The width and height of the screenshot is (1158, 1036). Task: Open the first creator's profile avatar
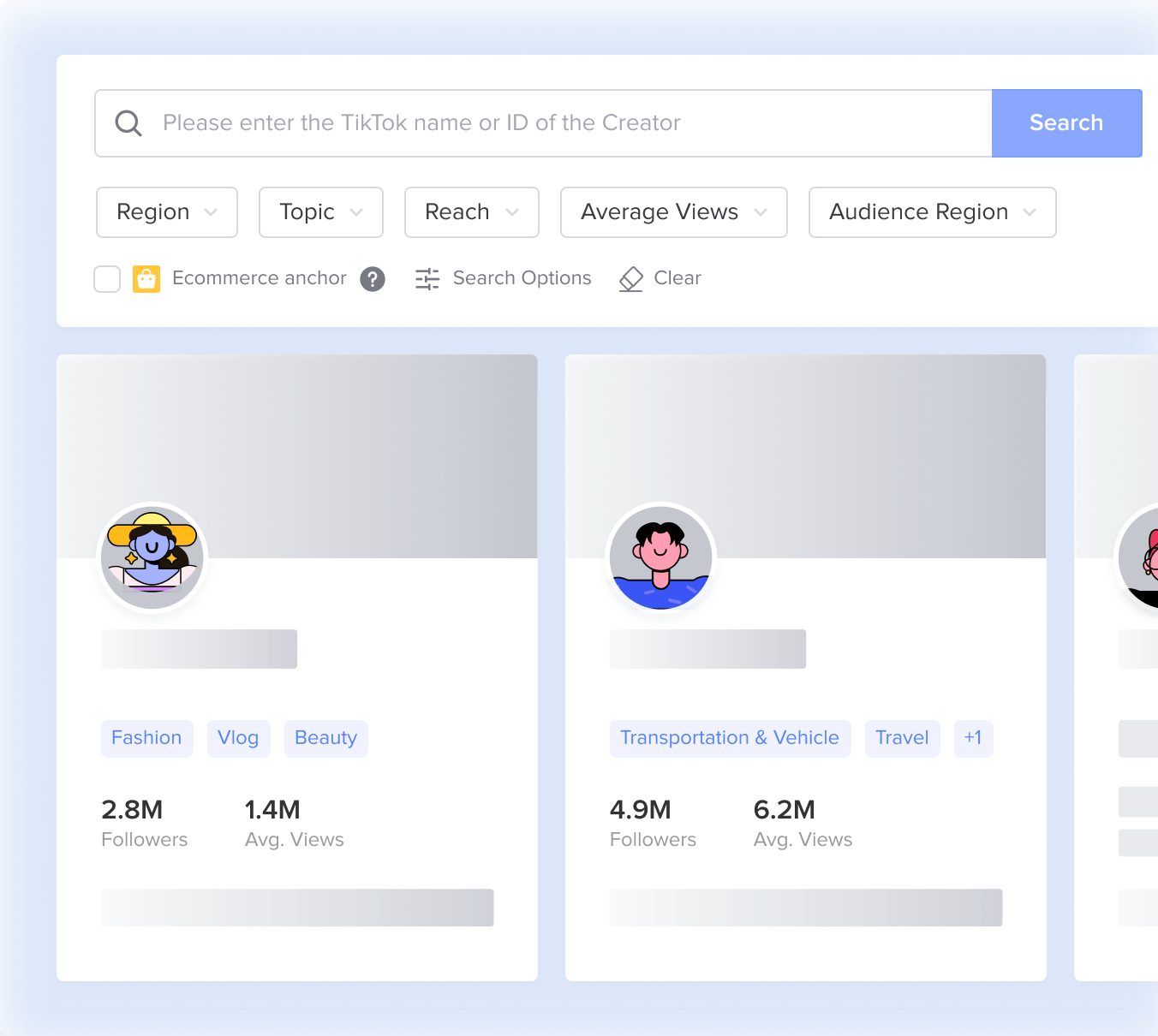pyautogui.click(x=152, y=557)
